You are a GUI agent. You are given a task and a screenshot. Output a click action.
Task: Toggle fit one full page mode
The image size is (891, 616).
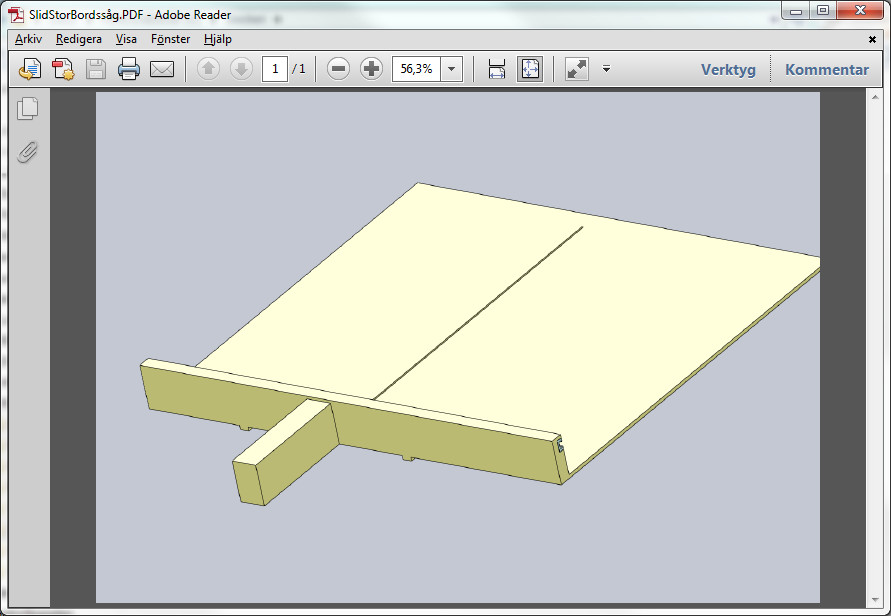click(529, 69)
